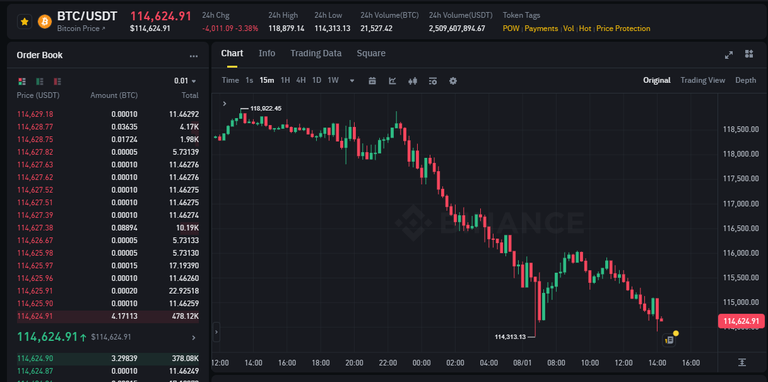Click the orange Bitcoin coin icon

(x=45, y=22)
